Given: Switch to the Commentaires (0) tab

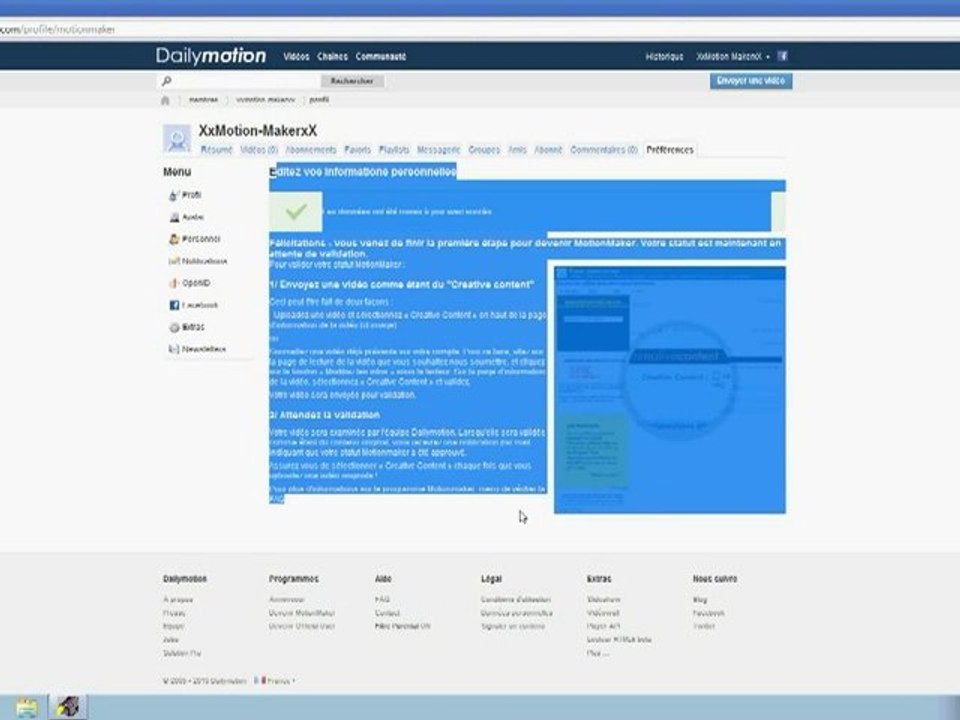Looking at the screenshot, I should [604, 149].
